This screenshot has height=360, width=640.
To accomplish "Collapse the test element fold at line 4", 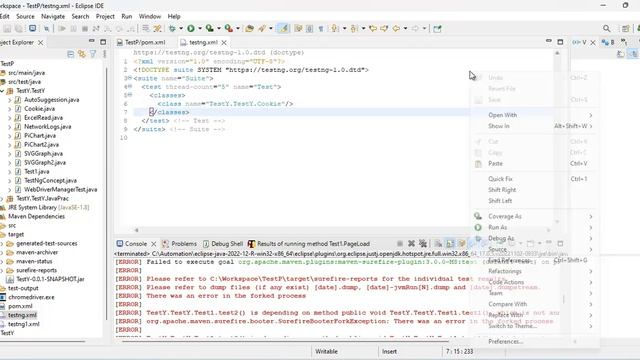I will [130, 87].
